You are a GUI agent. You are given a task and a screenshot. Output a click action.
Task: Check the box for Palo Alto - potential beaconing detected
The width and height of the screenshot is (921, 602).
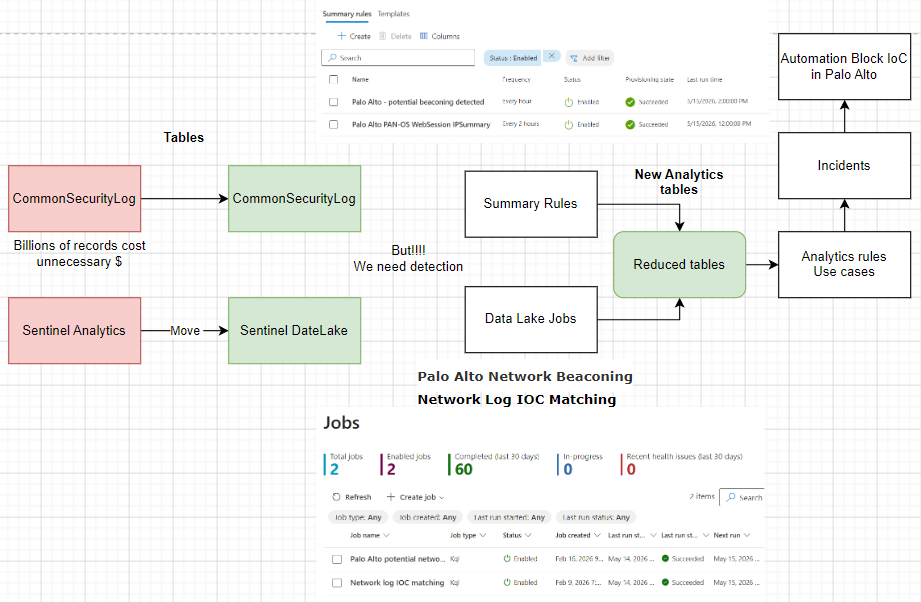point(334,102)
